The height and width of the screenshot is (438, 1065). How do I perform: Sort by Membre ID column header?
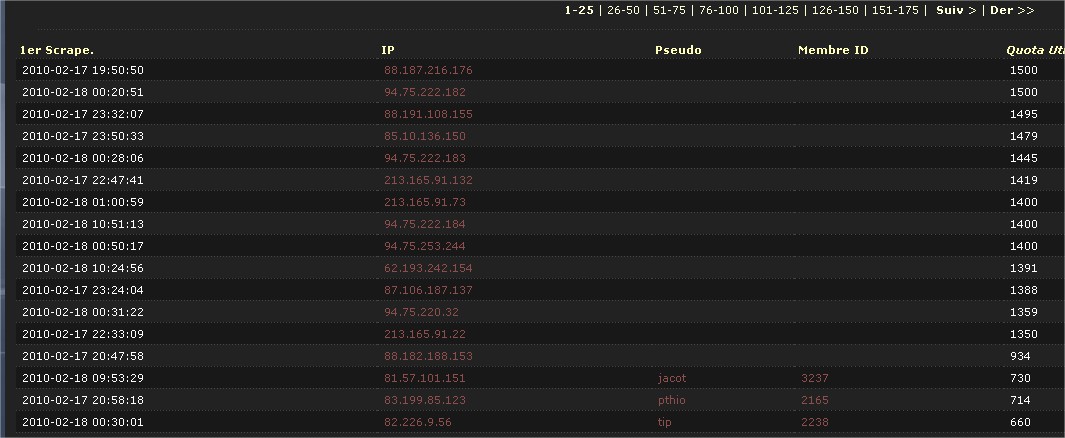coord(833,50)
